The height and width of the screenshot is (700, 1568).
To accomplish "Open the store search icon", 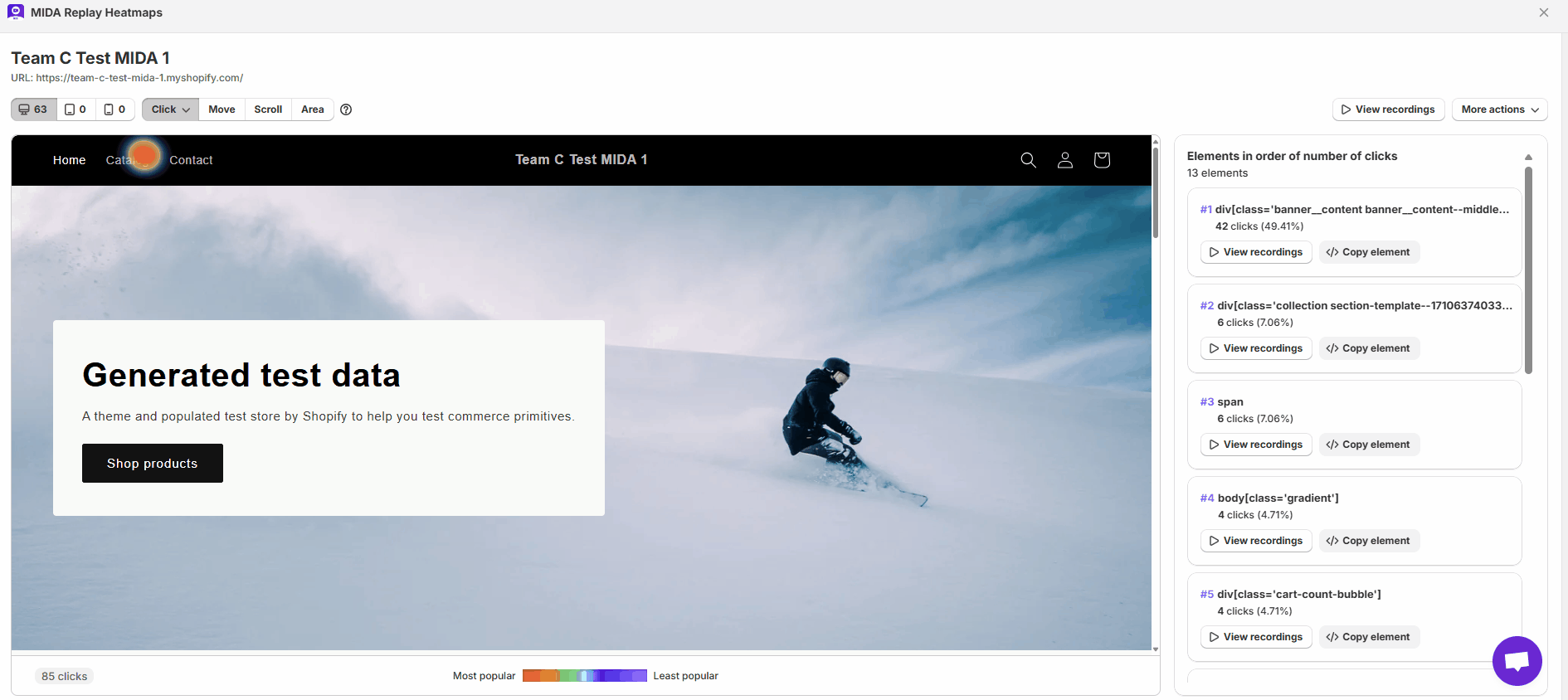I will point(1028,160).
